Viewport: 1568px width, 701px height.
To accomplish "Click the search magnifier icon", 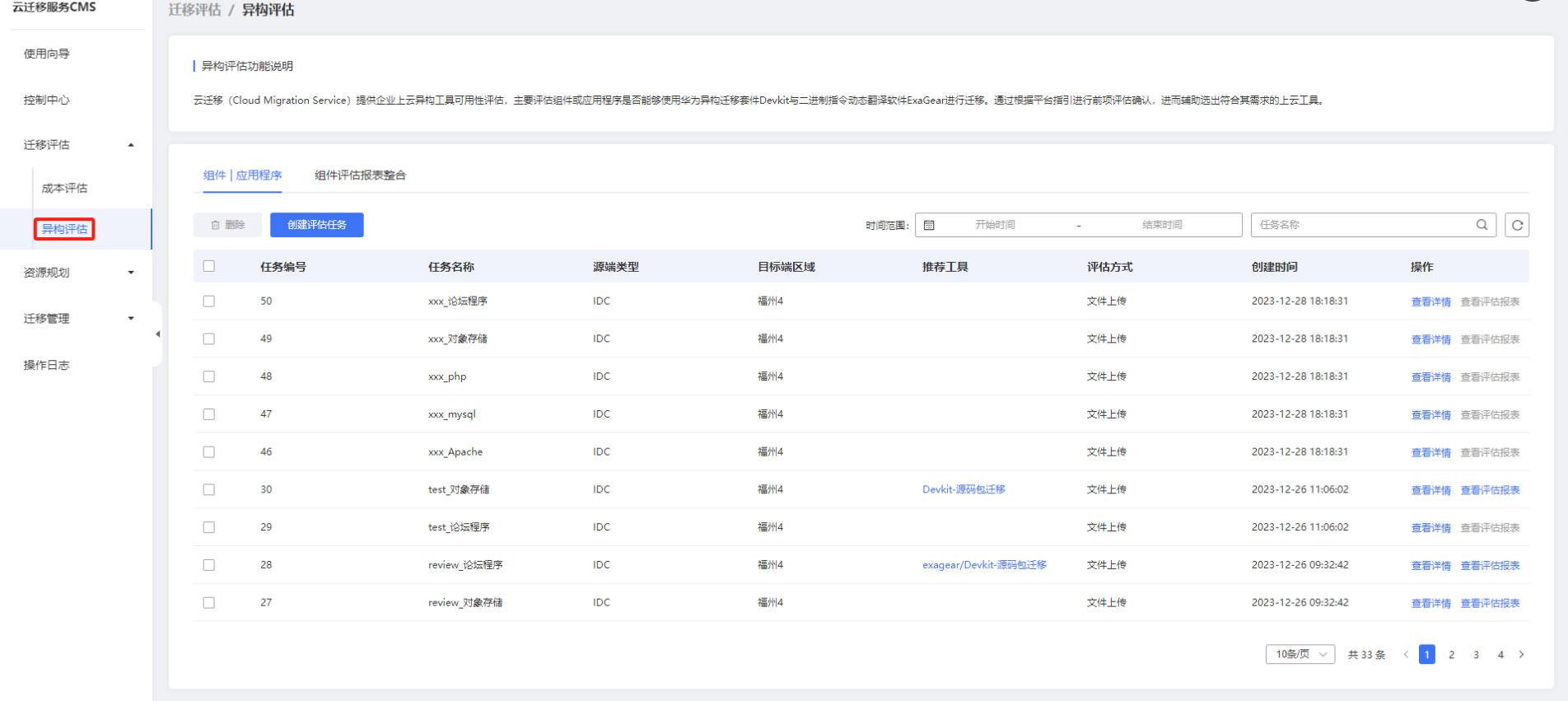I will (1482, 225).
